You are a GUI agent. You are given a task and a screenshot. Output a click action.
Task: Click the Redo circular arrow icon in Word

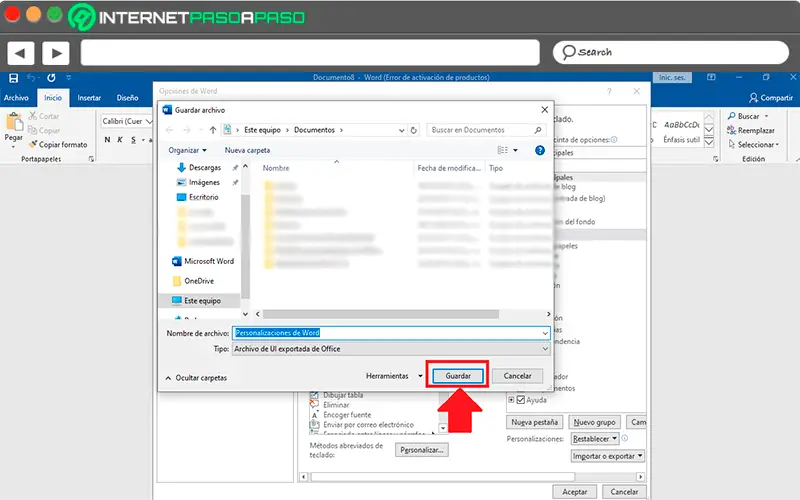tap(51, 78)
